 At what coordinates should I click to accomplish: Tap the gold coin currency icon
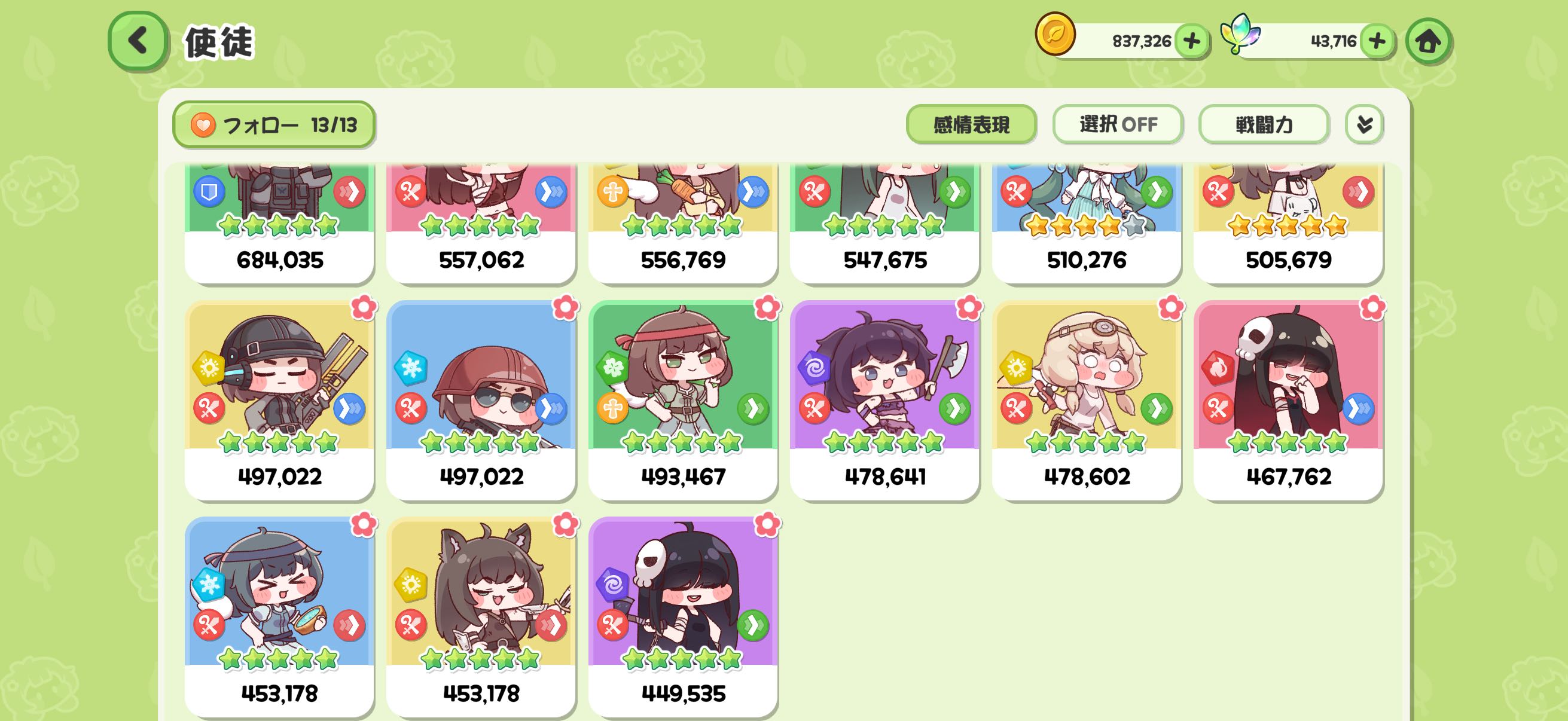click(1055, 34)
